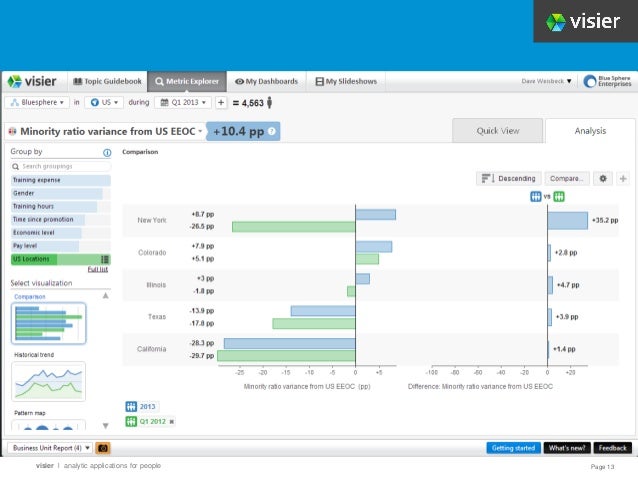This screenshot has width=638, height=479.
Task: Click the Q1 2012 legend icon
Action: click(x=131, y=422)
